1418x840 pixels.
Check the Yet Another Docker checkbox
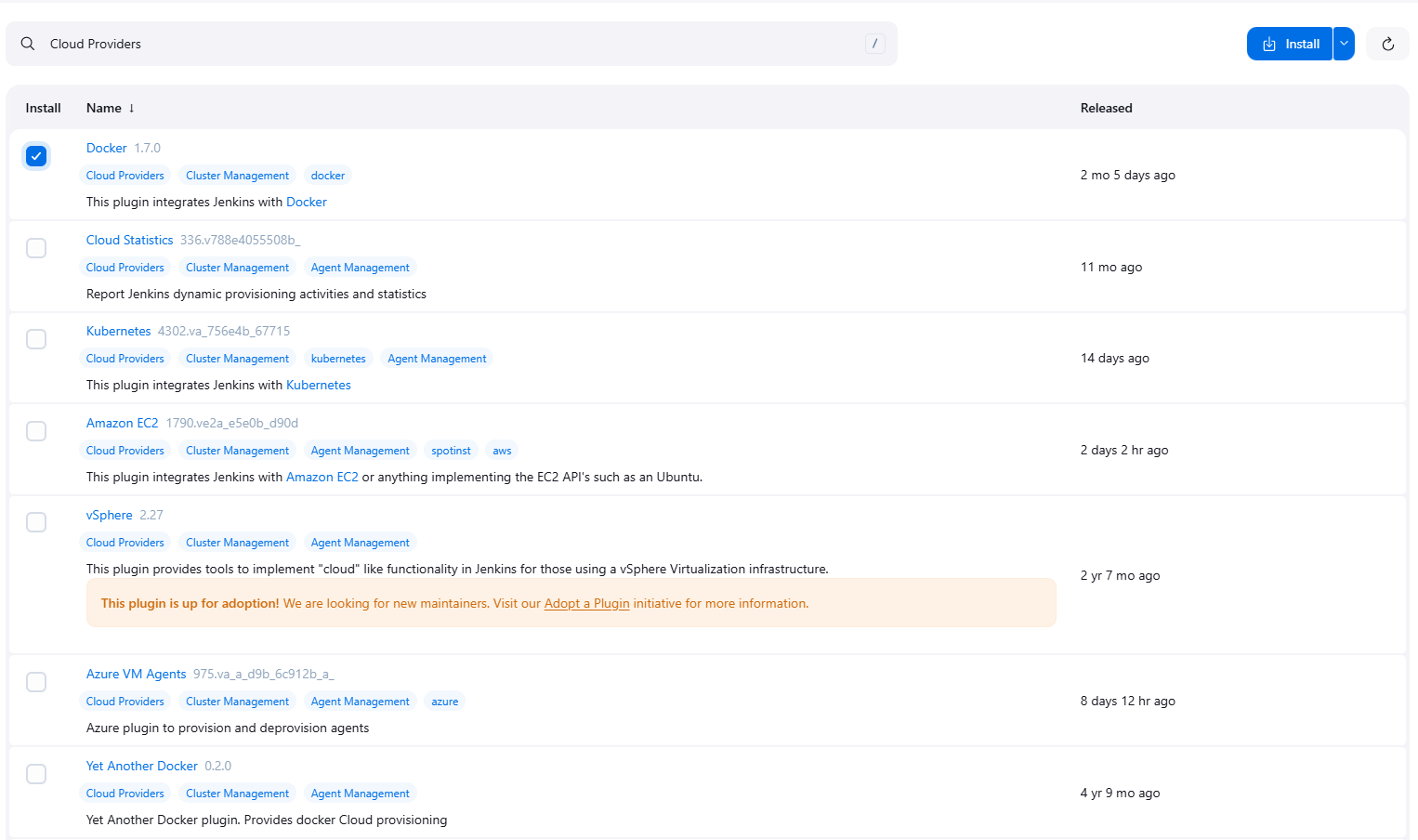(36, 774)
